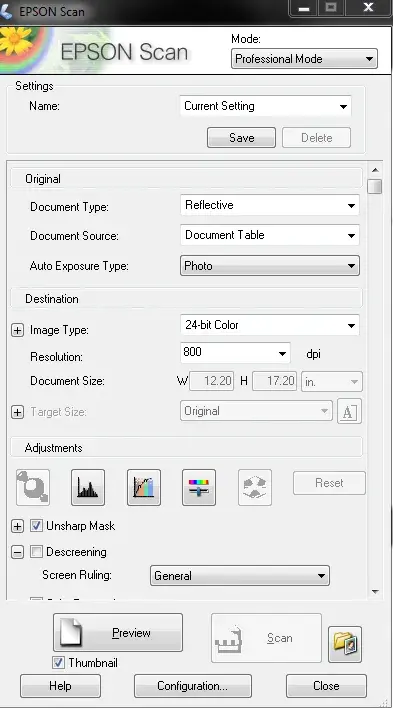Viewport: 393px width, 709px height.
Task: Open the Configuration dialog
Action: [x=193, y=686]
